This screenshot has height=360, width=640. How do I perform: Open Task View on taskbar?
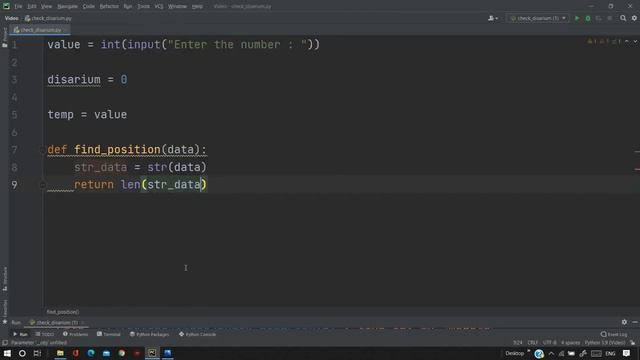37,353
